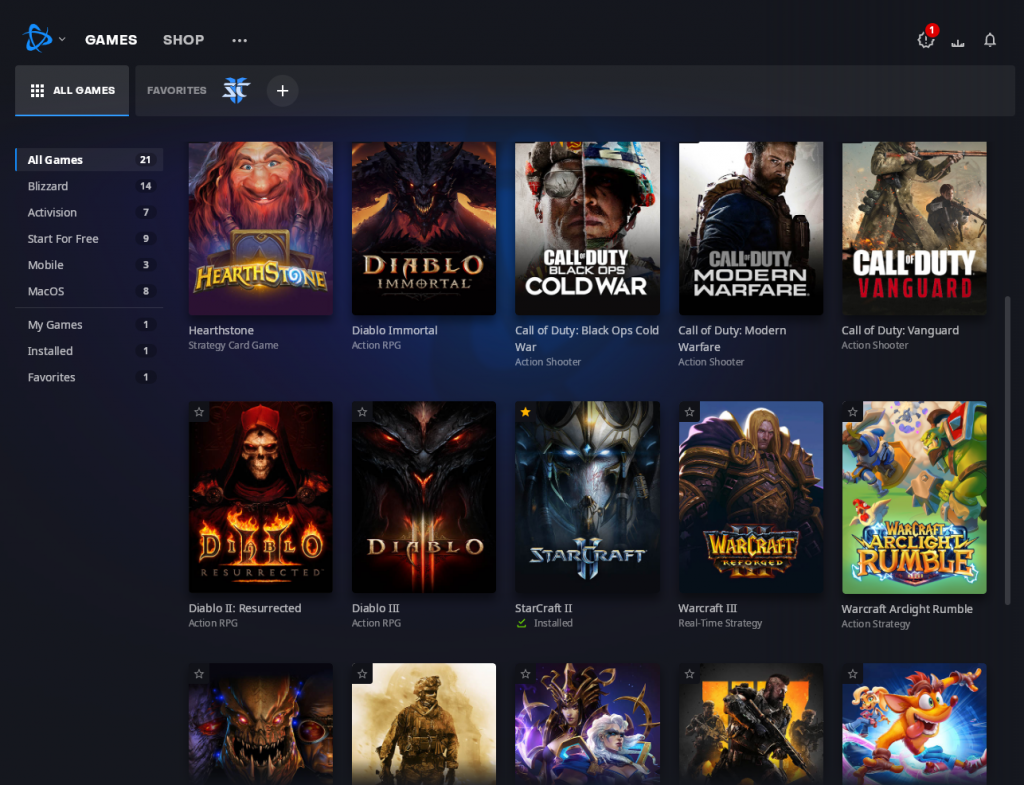Open the Diablo II Resurrected cover art
The height and width of the screenshot is (785, 1024).
point(261,497)
